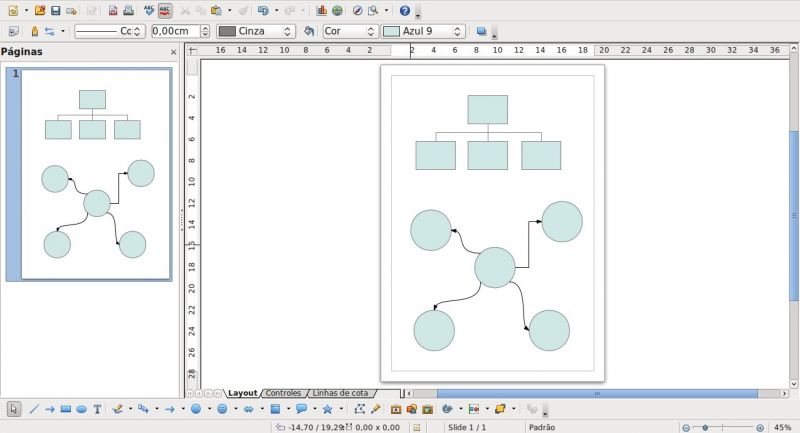Select the Connector tool
The image size is (800, 433).
click(143, 409)
